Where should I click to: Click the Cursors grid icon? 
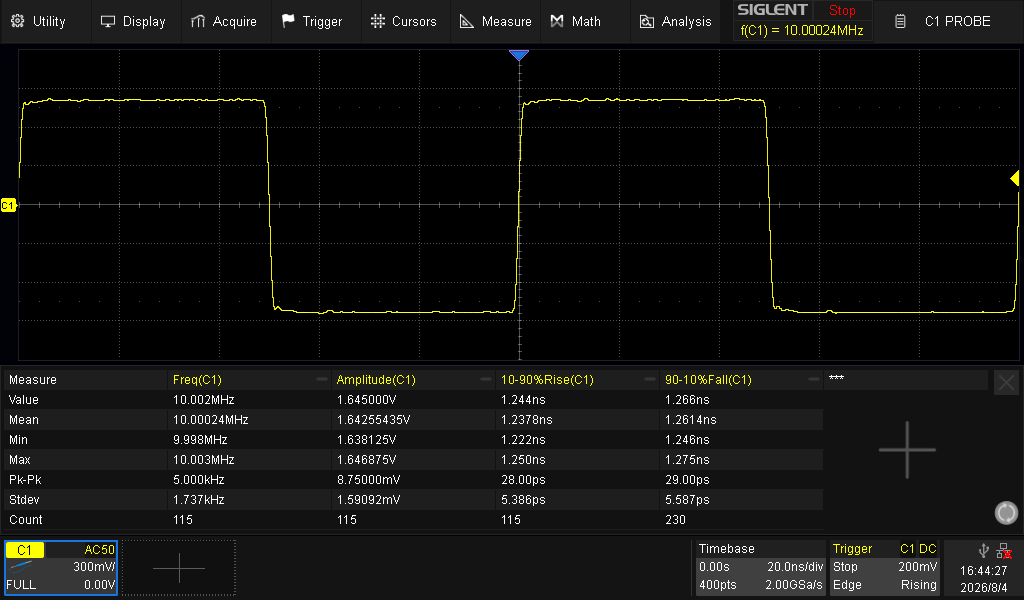pyautogui.click(x=377, y=22)
